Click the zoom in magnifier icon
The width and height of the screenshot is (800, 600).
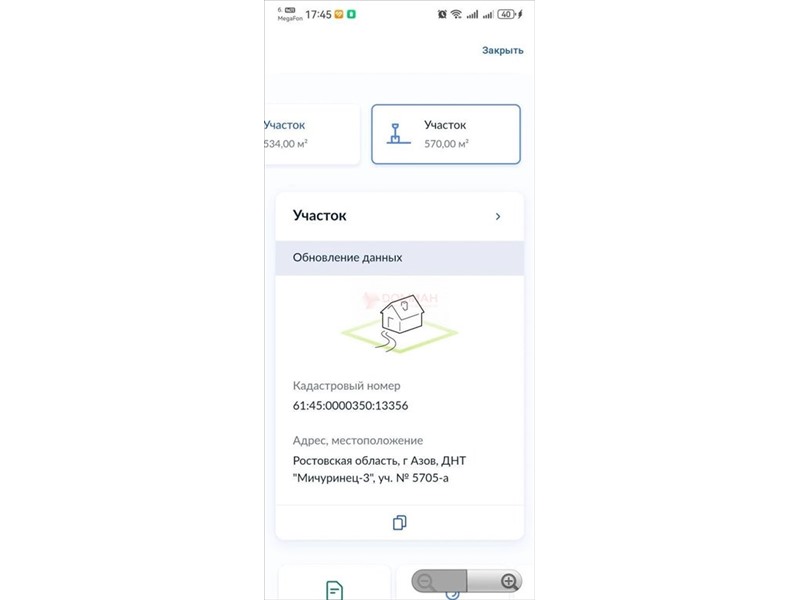point(509,581)
